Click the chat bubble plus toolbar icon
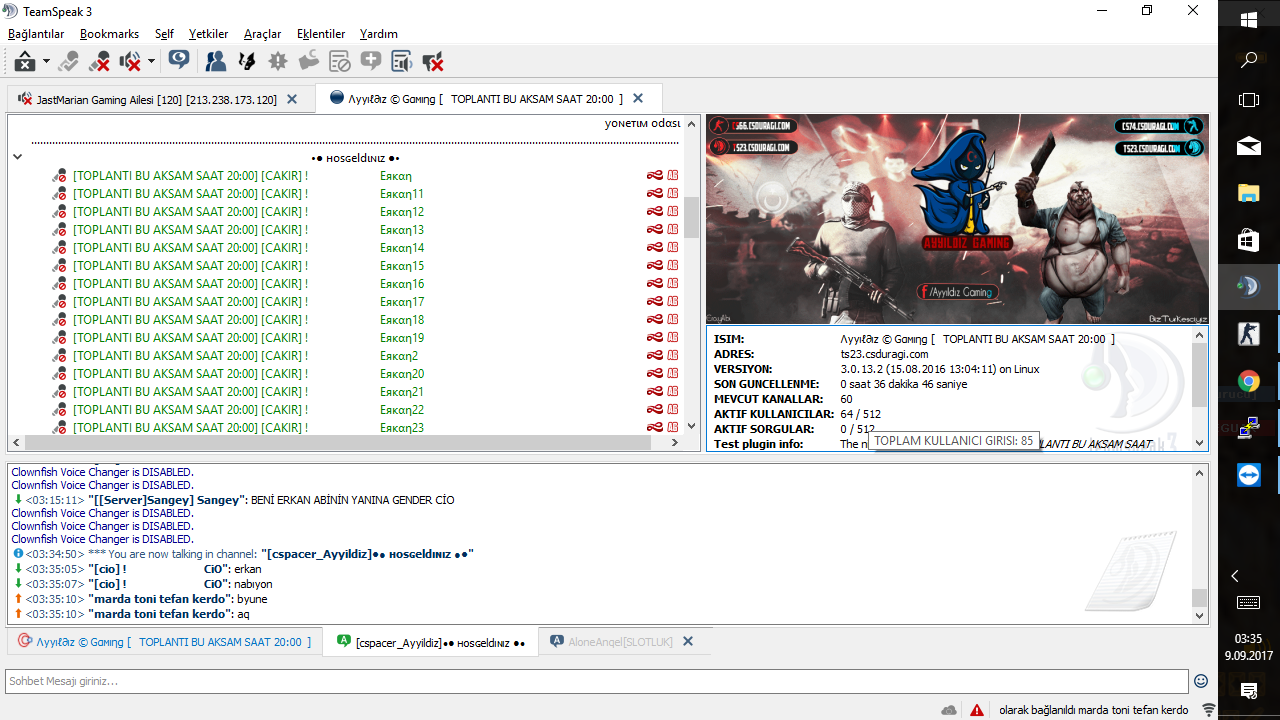 point(371,61)
